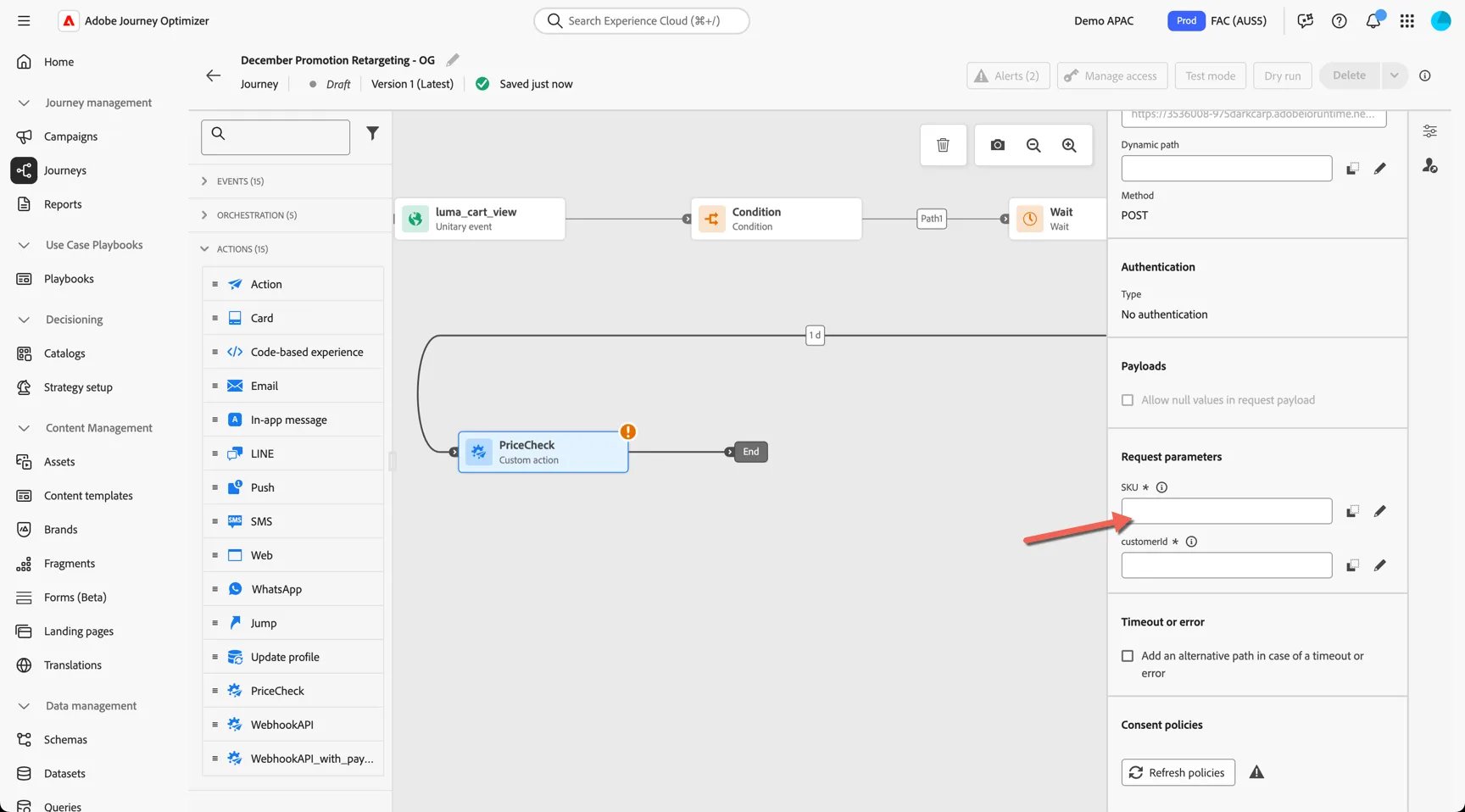Screen dimensions: 1465x812
Task: Click the Dry run button
Action: pyautogui.click(x=1282, y=75)
